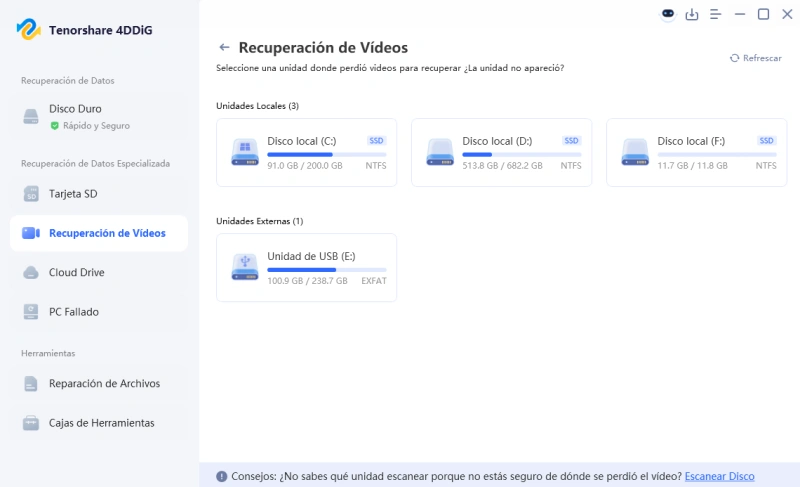Select the Unidad de USB (E:) card

tap(307, 267)
